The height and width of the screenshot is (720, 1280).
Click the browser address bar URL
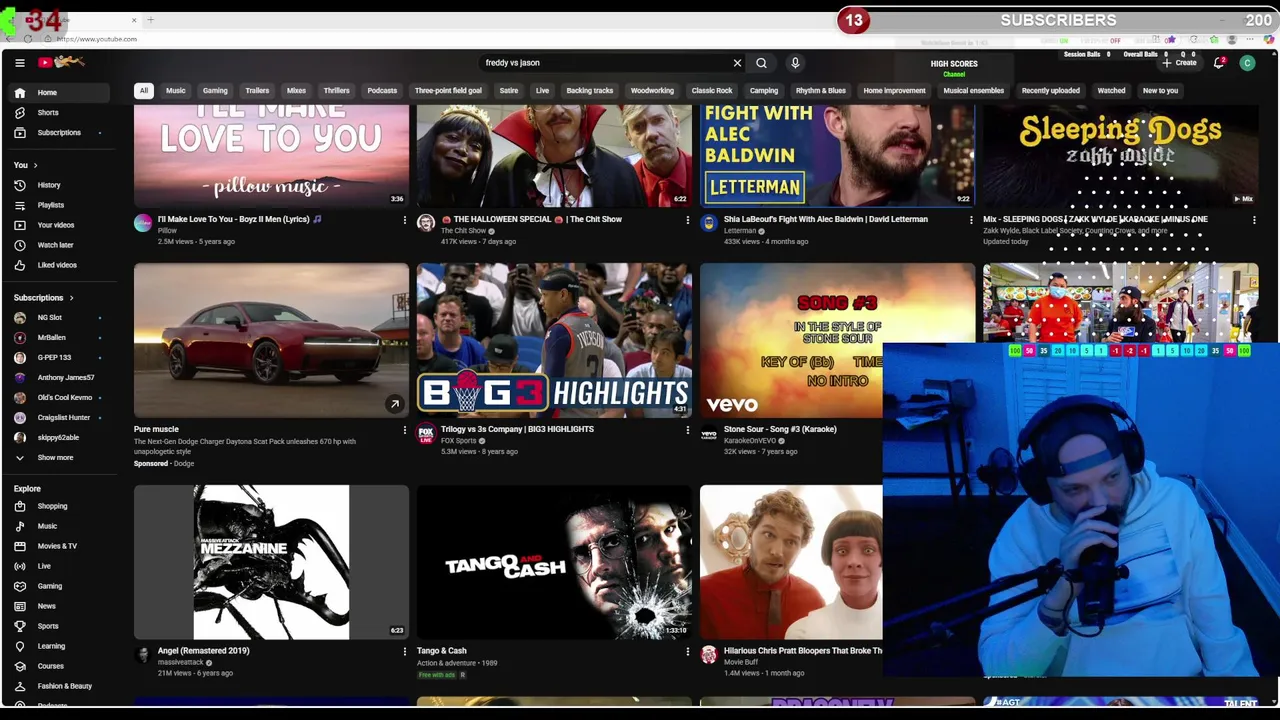[x=97, y=39]
